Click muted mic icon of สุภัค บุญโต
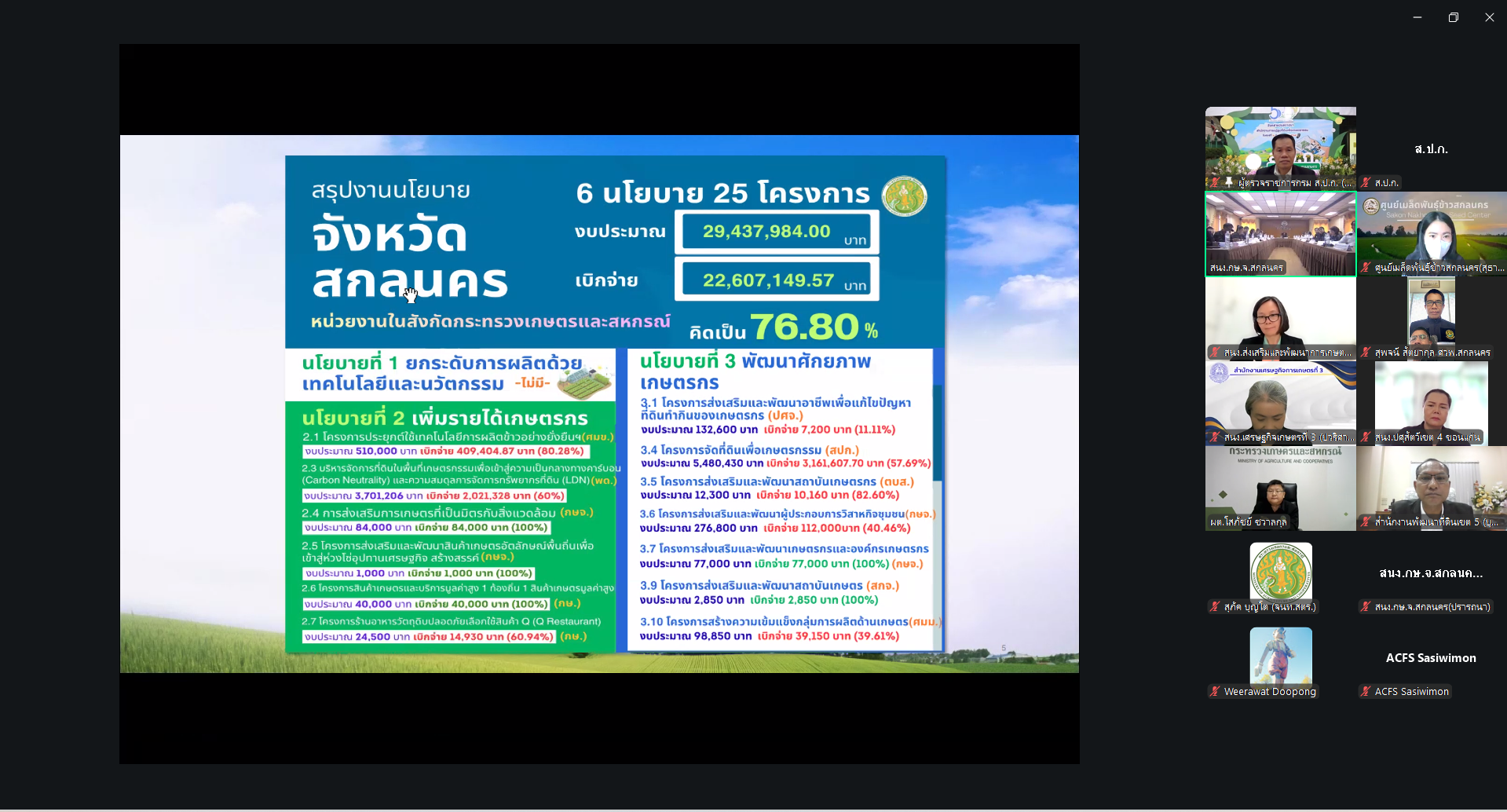This screenshot has height=812, width=1507. [x=1216, y=607]
